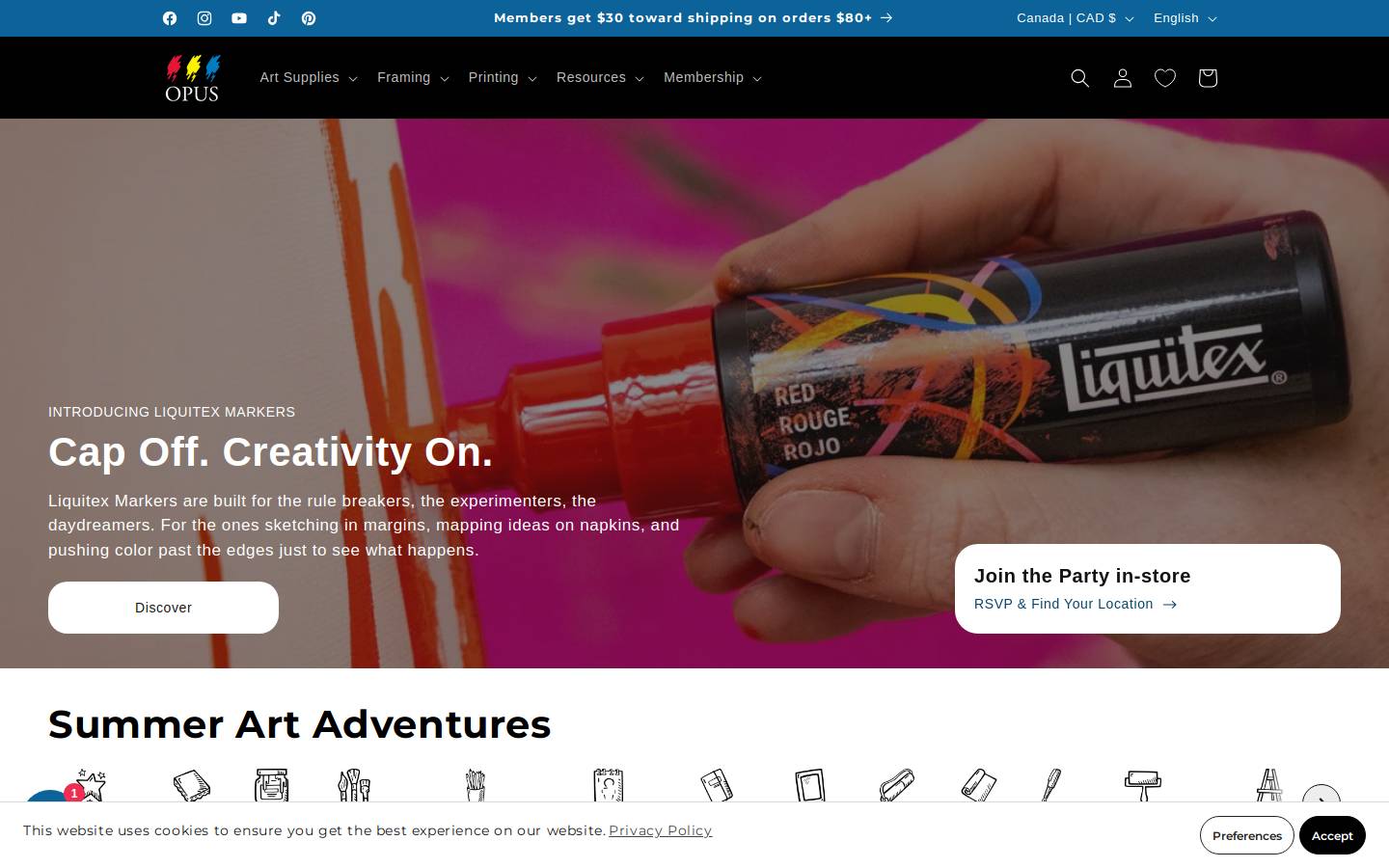1389x868 pixels.
Task: Open the Pinterest icon in top bar
Action: (x=309, y=18)
